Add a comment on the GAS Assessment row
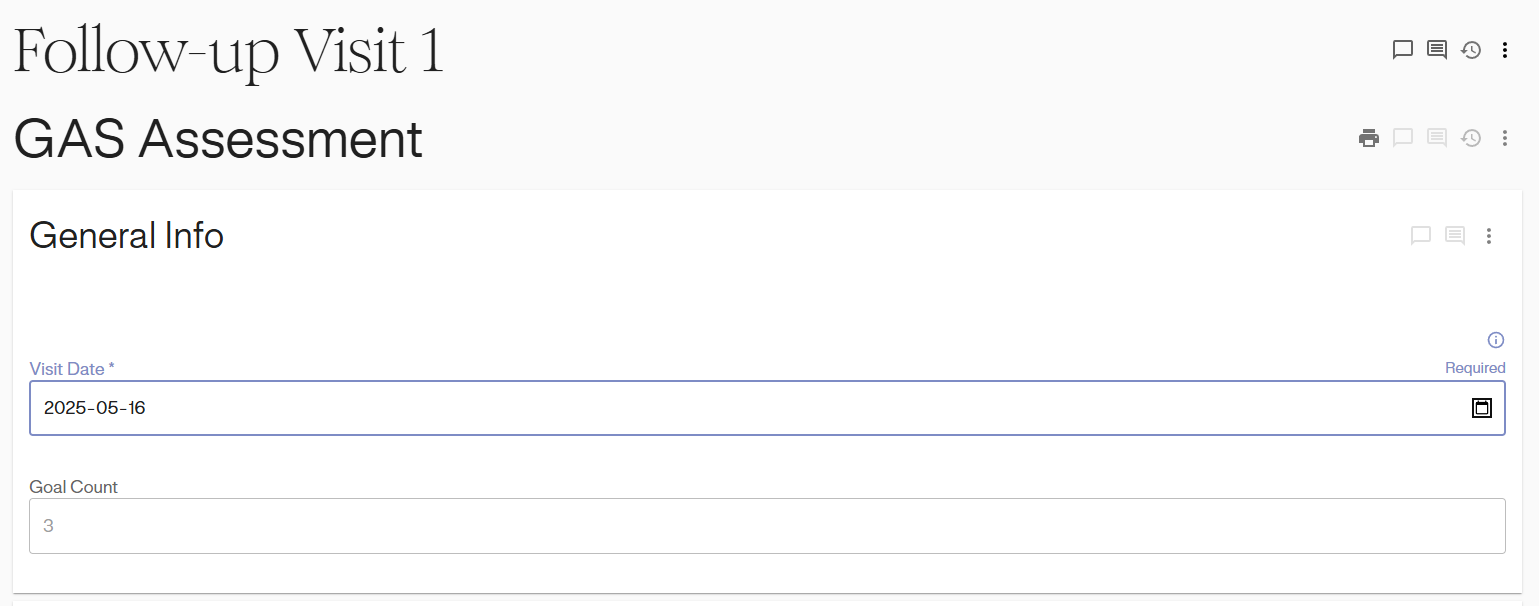This screenshot has height=606, width=1539. 1403,138
